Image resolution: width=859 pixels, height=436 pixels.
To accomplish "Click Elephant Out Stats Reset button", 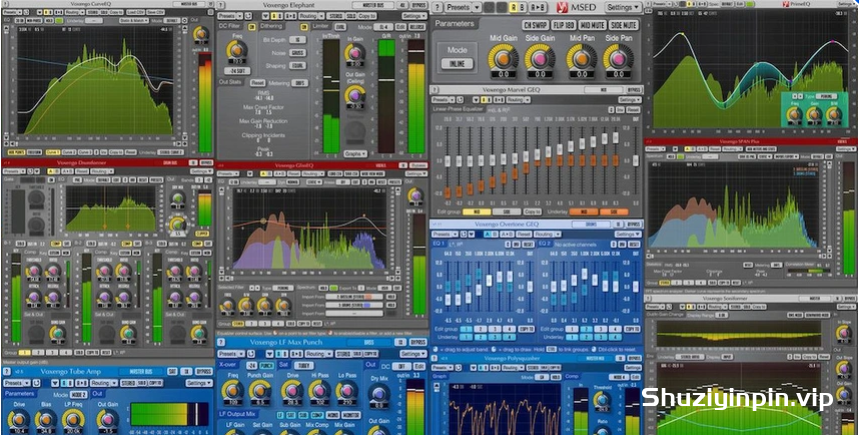I will coord(257,83).
